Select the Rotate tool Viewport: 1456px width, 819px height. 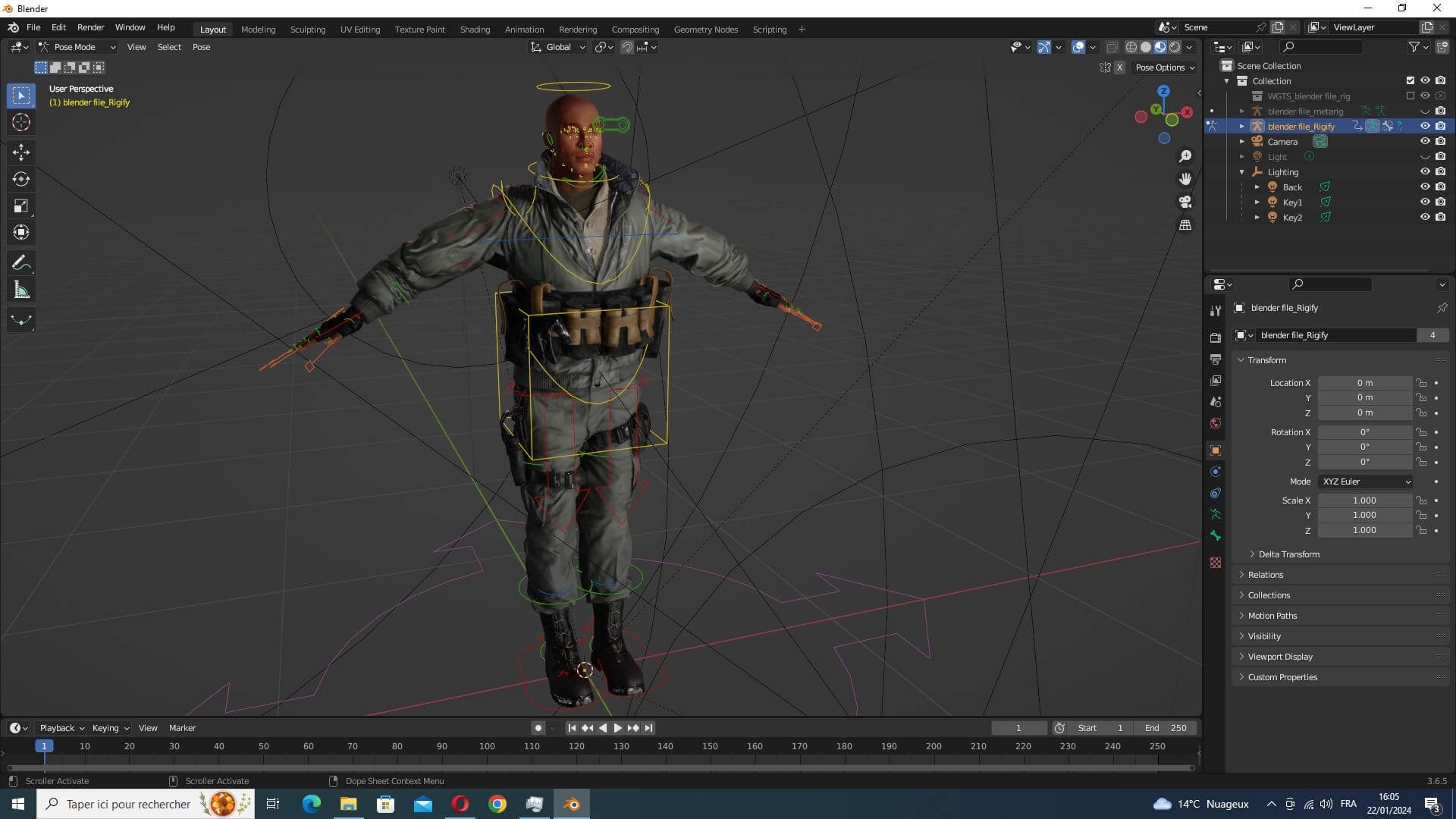tap(20, 179)
